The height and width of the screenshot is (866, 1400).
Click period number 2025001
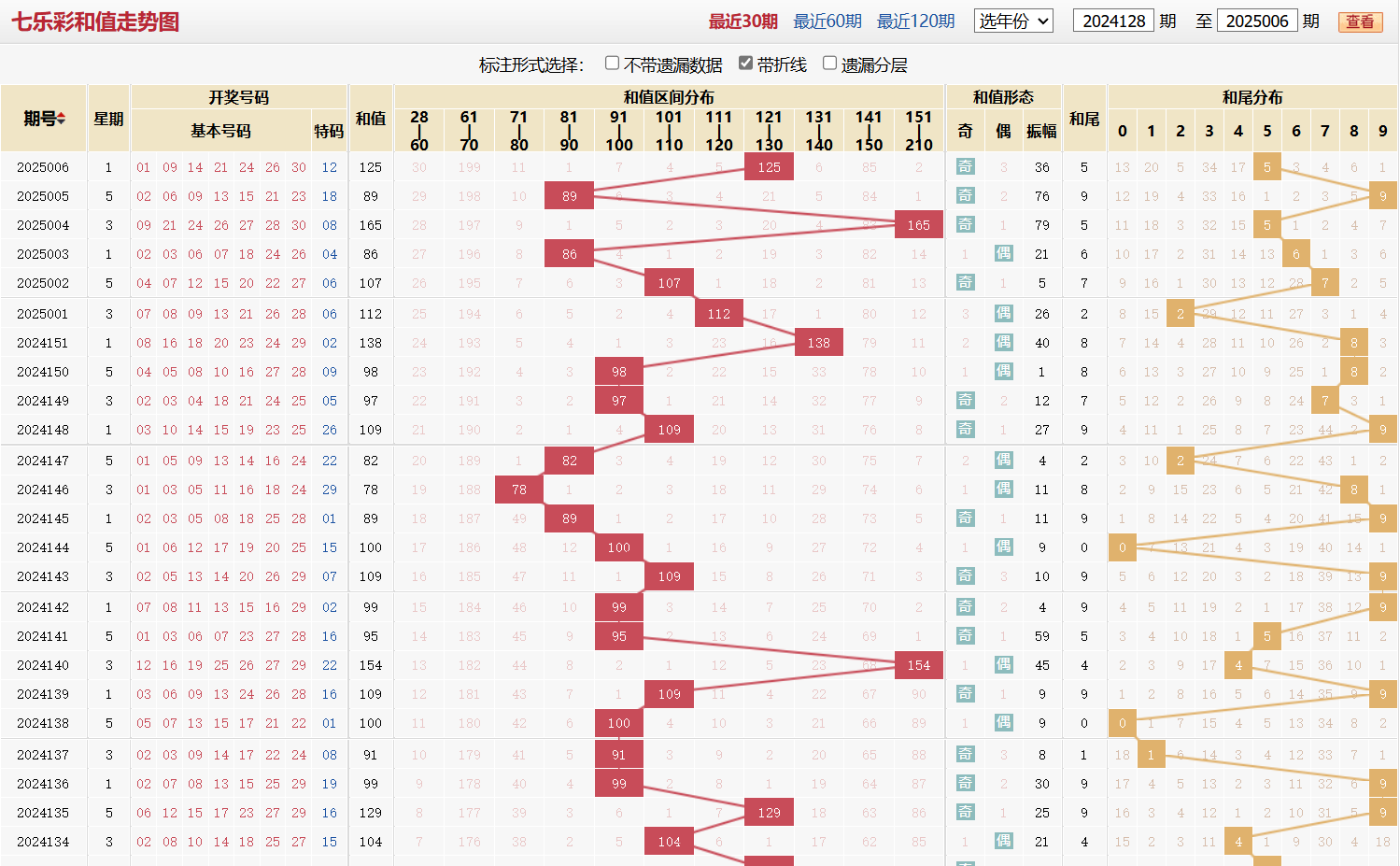[x=43, y=314]
